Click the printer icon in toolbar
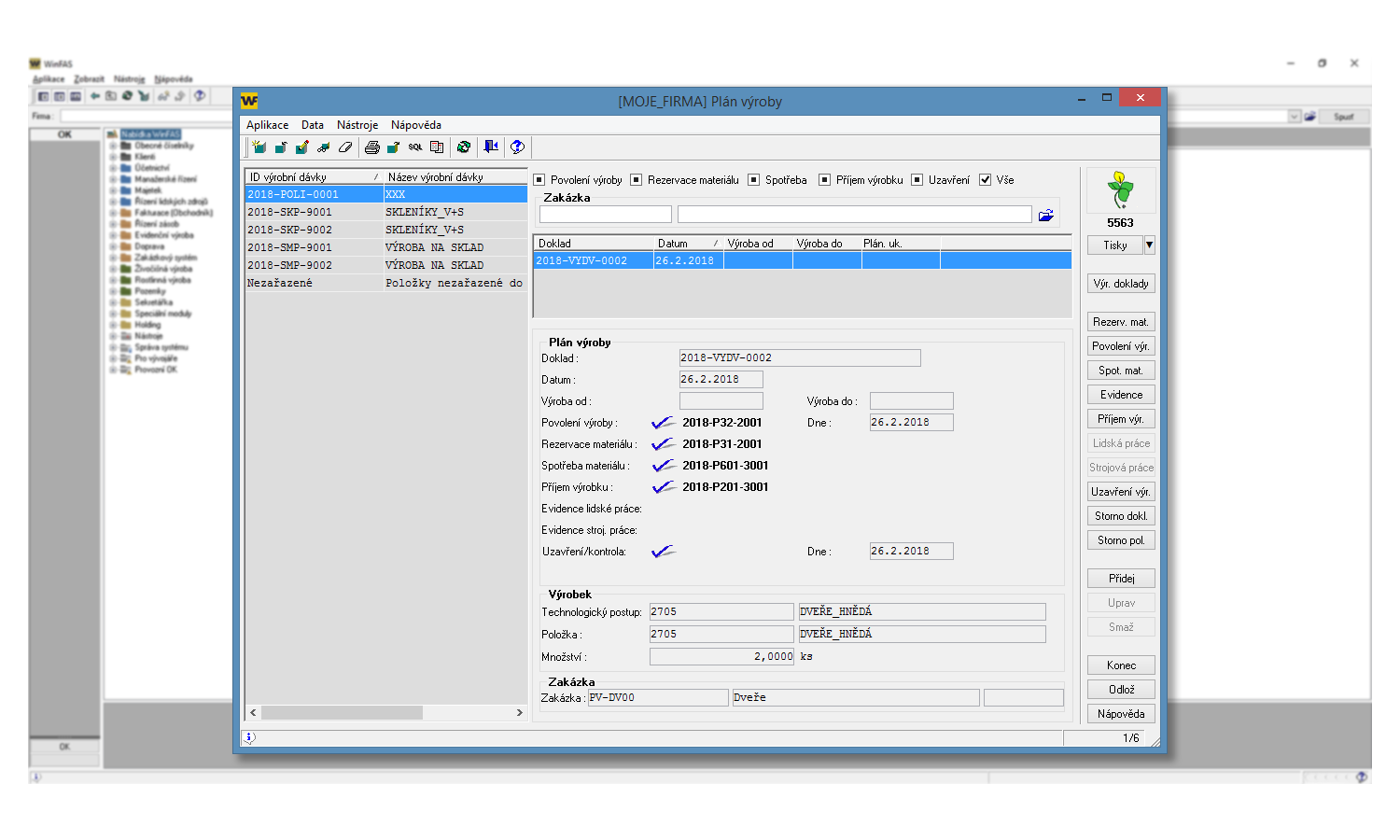The image size is (1400, 840). pos(371,147)
